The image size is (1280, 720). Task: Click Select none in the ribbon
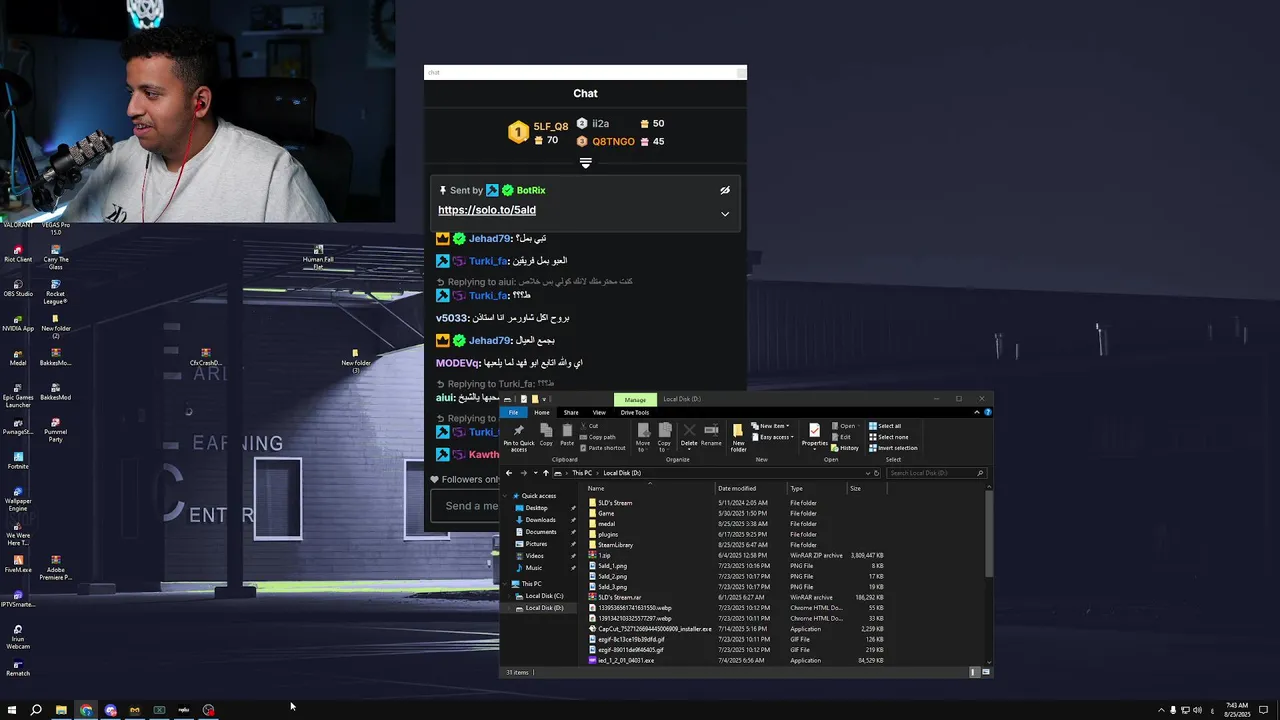click(x=888, y=437)
